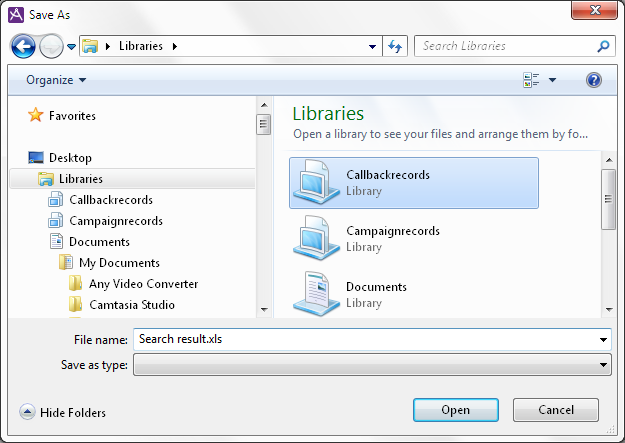Open the Organize dropdown menu
The image size is (625, 443).
point(56,80)
